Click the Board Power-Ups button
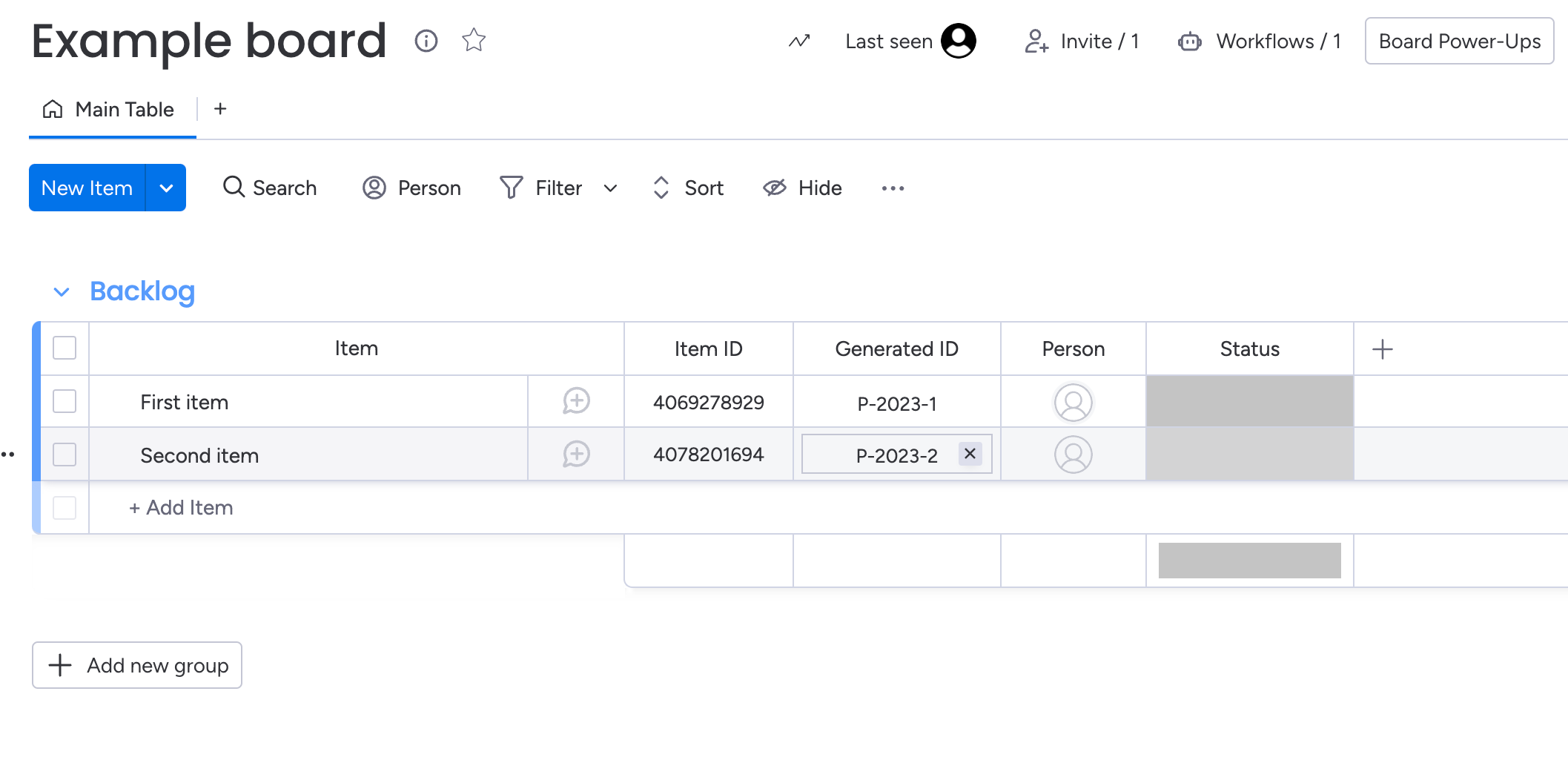Viewport: 1568px width, 783px height. [1458, 42]
